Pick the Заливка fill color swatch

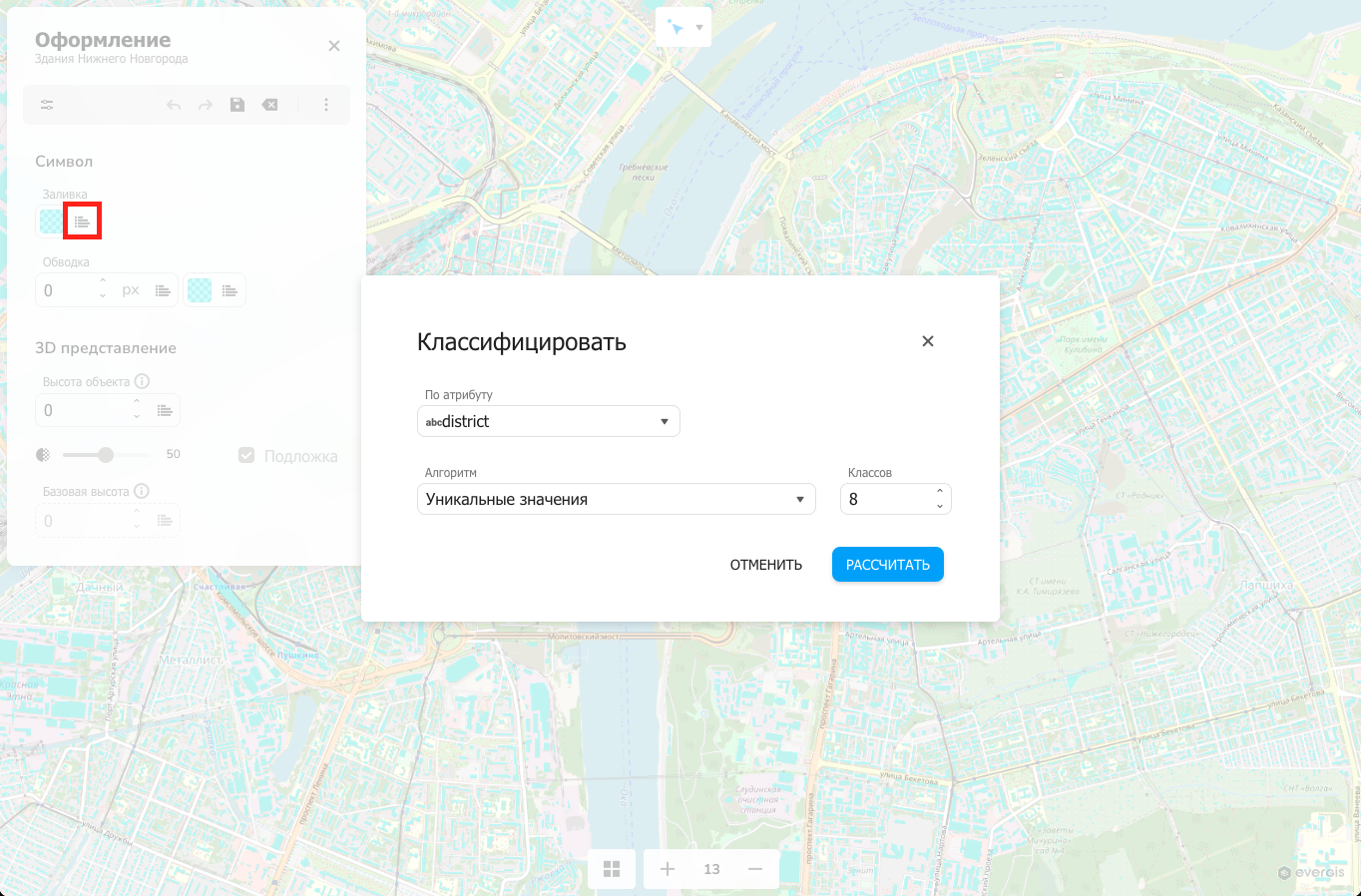point(51,221)
